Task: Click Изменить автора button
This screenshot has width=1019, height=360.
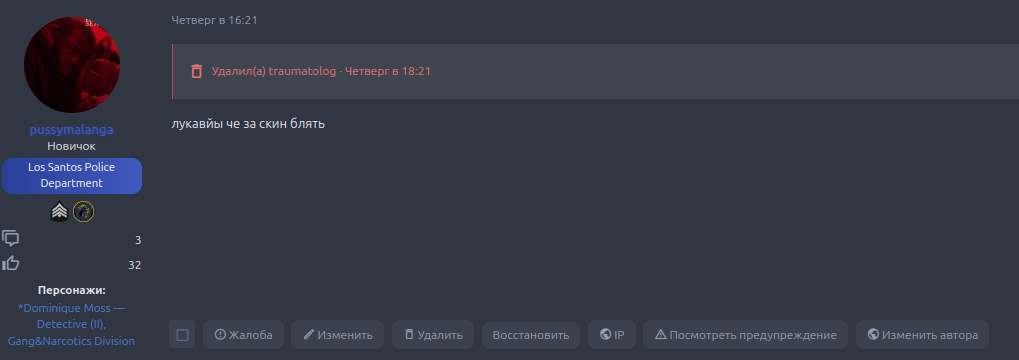Action: [922, 335]
